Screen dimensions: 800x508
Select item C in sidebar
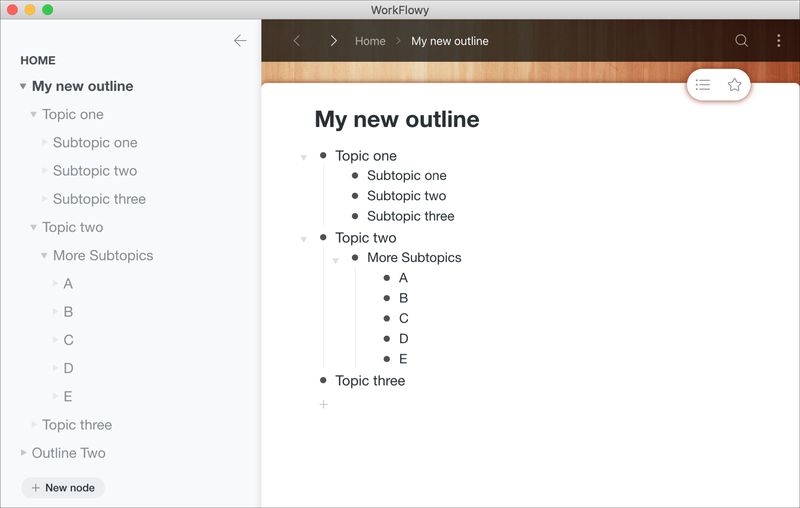pos(68,340)
